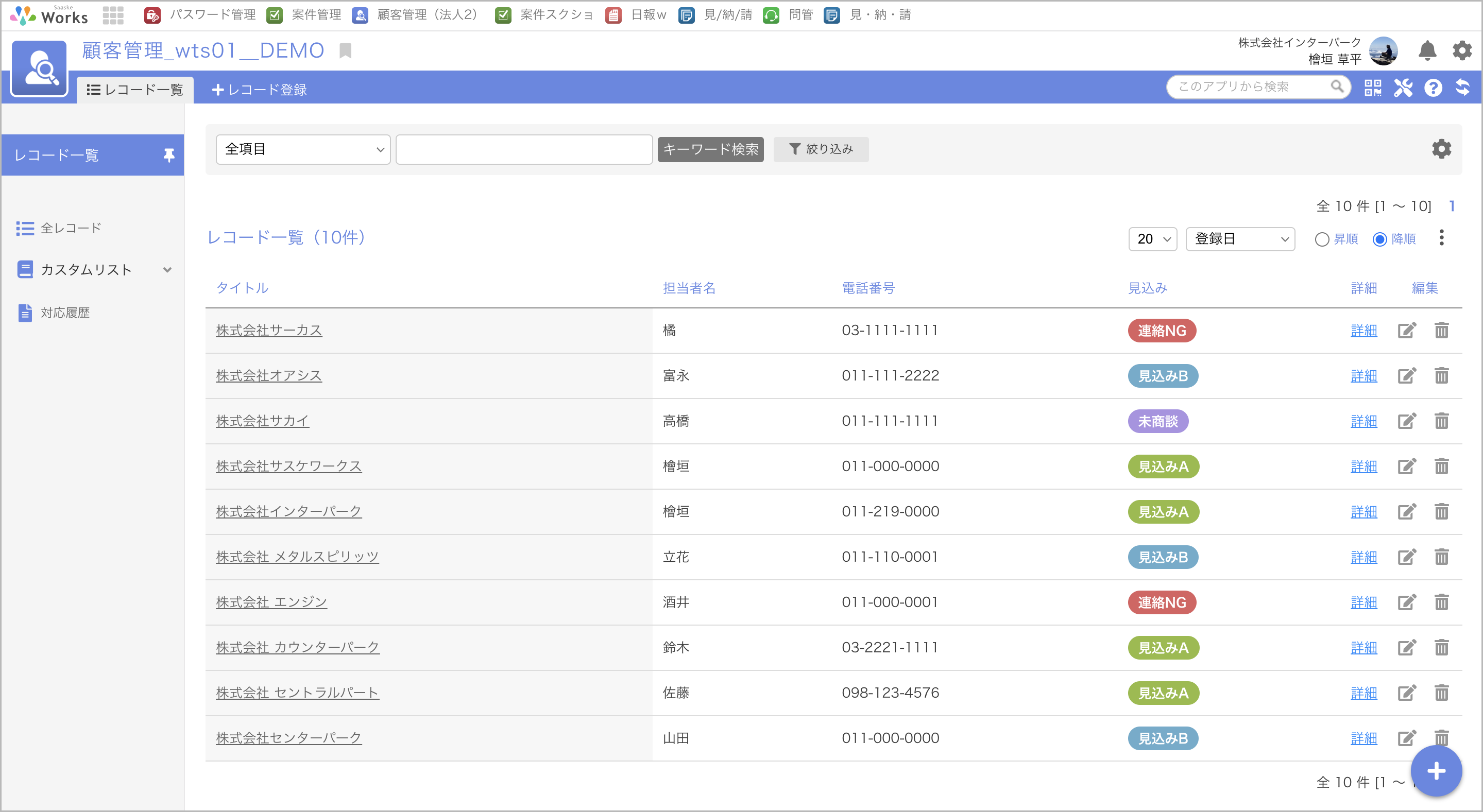Image resolution: width=1483 pixels, height=812 pixels.
Task: Click the help question mark icon
Action: pos(1433,88)
